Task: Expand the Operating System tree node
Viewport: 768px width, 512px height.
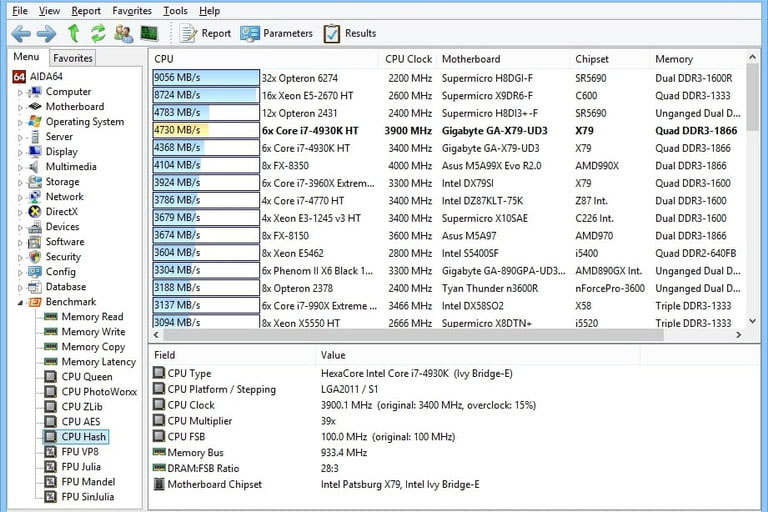Action: tap(20, 122)
